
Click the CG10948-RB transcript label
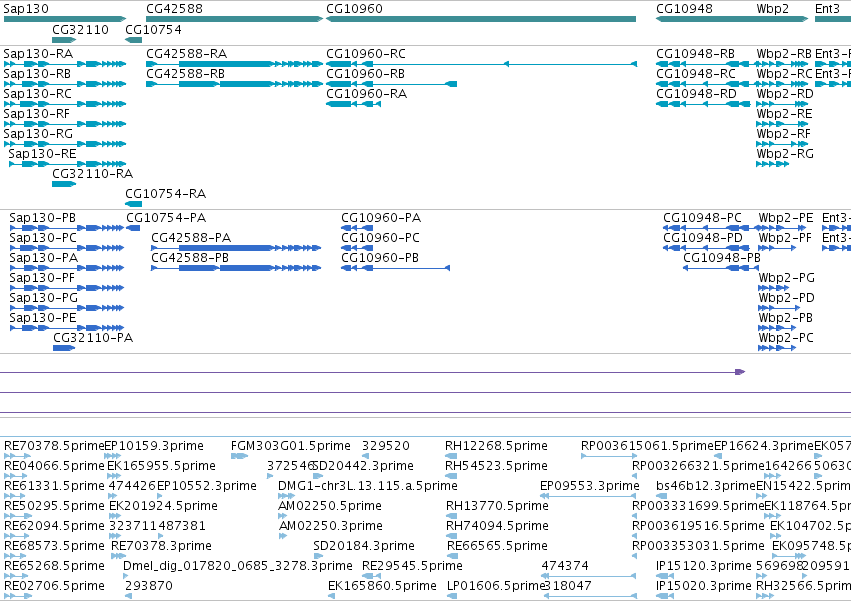pyautogui.click(x=695, y=54)
